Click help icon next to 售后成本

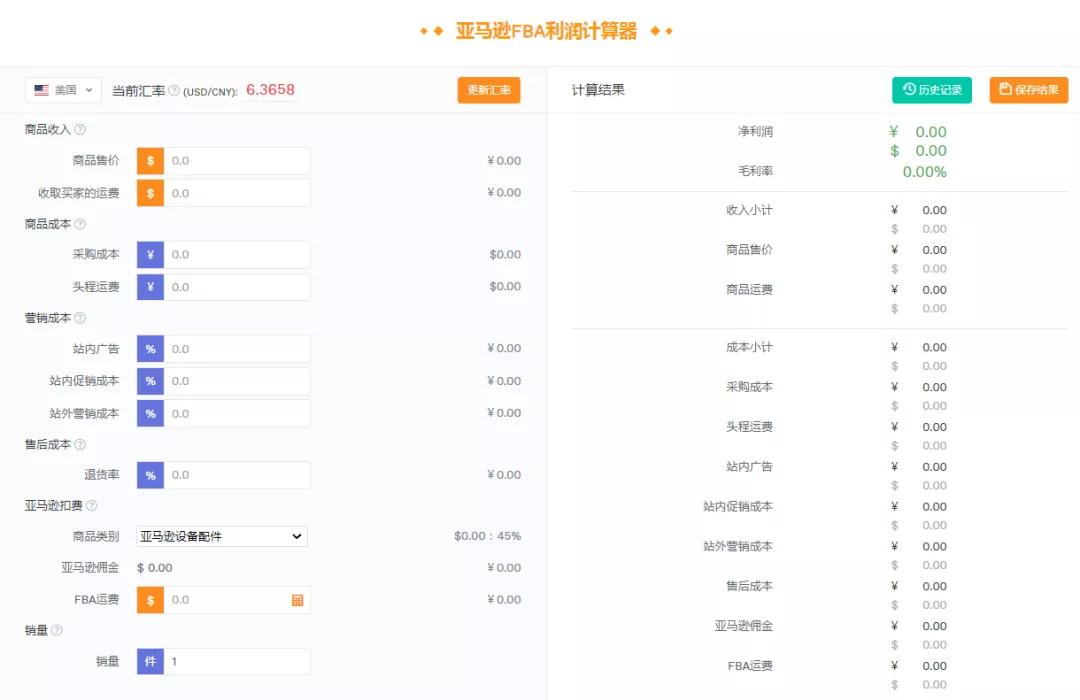click(x=80, y=444)
